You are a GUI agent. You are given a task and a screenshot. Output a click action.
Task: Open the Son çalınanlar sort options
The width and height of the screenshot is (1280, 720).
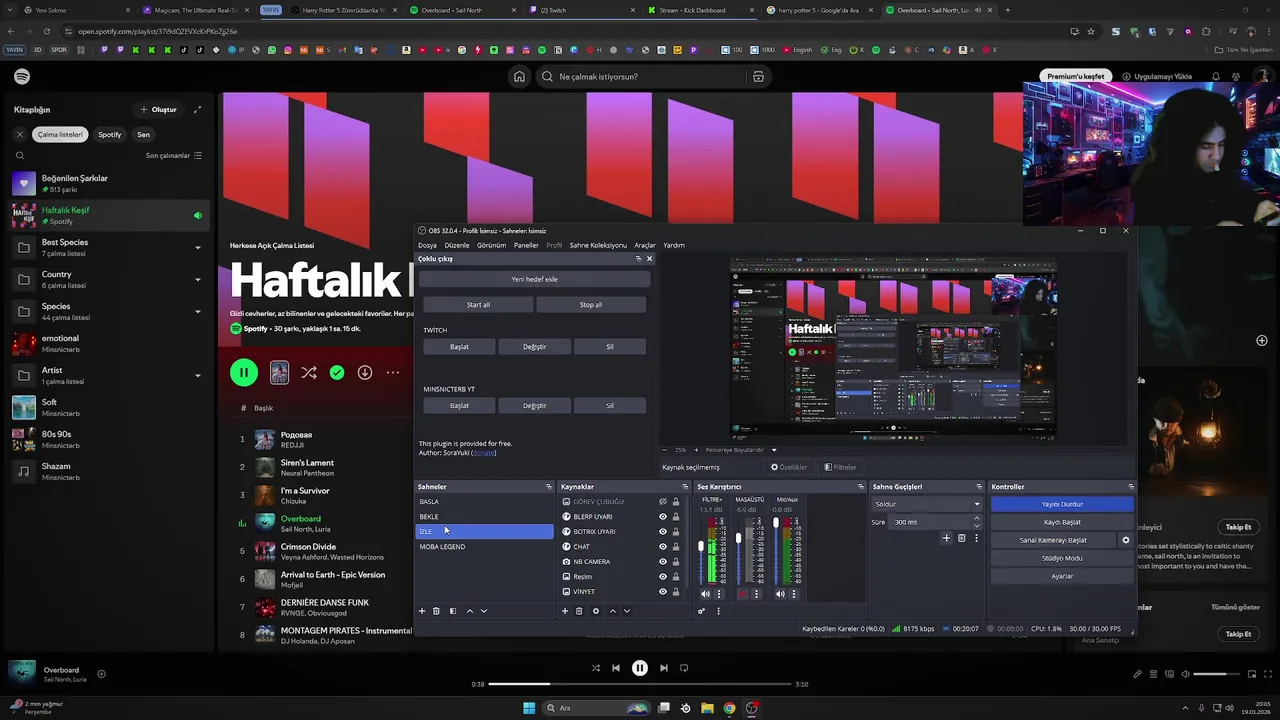[x=174, y=156]
